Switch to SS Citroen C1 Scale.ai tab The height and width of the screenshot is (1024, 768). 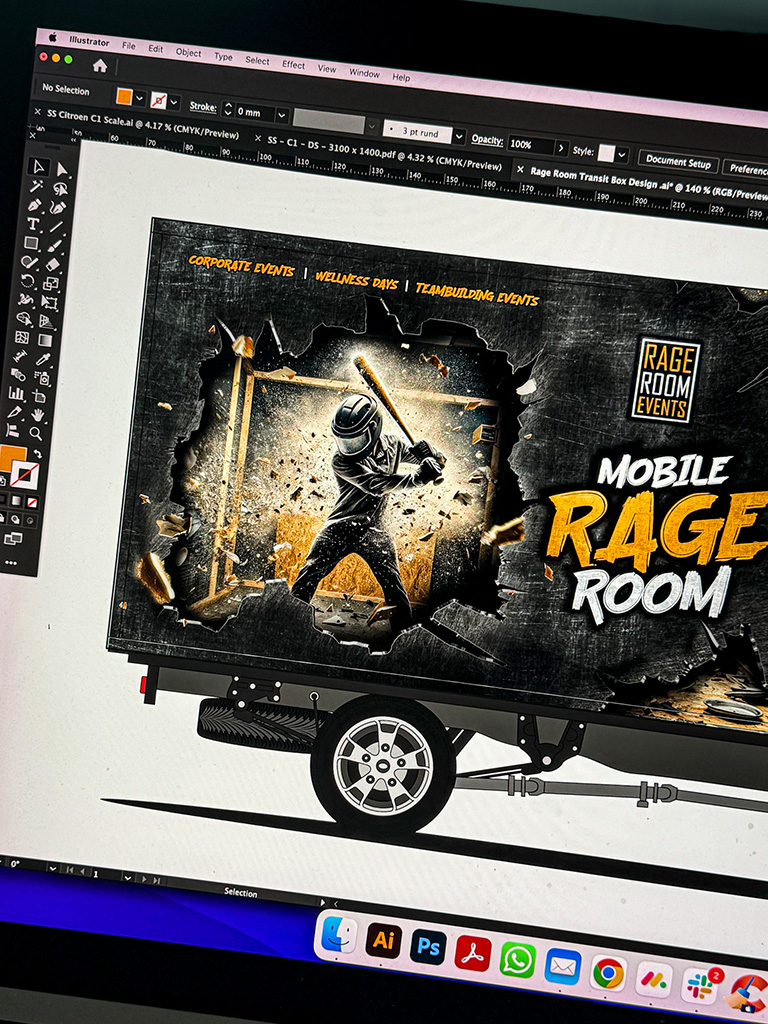click(x=142, y=123)
